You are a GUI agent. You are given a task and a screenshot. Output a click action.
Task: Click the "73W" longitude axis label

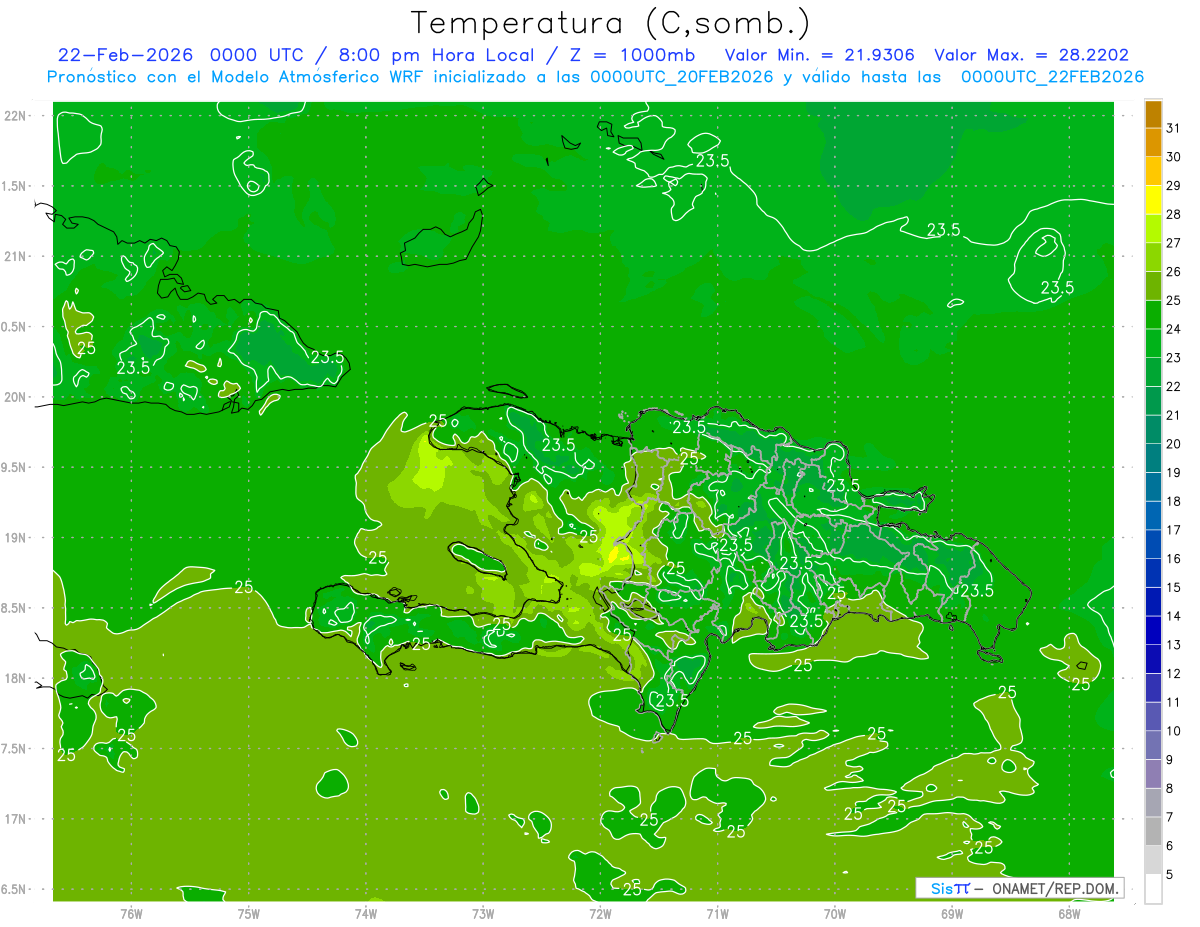coord(483,913)
